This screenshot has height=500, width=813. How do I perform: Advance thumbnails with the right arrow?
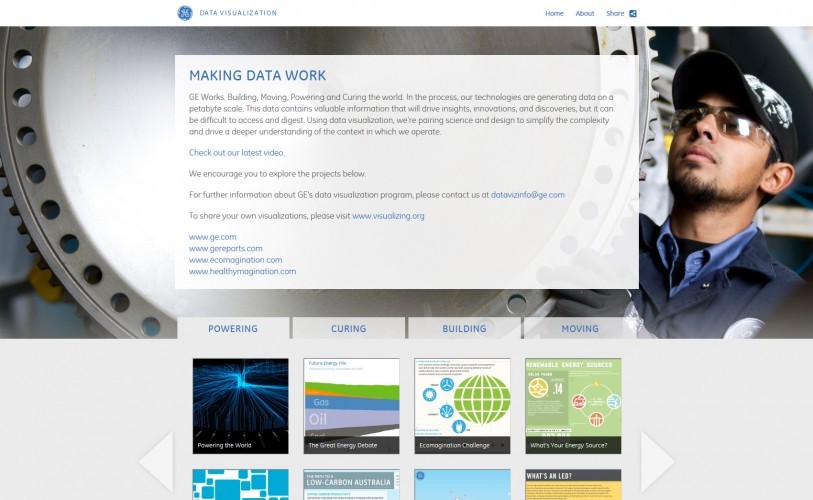coord(658,461)
